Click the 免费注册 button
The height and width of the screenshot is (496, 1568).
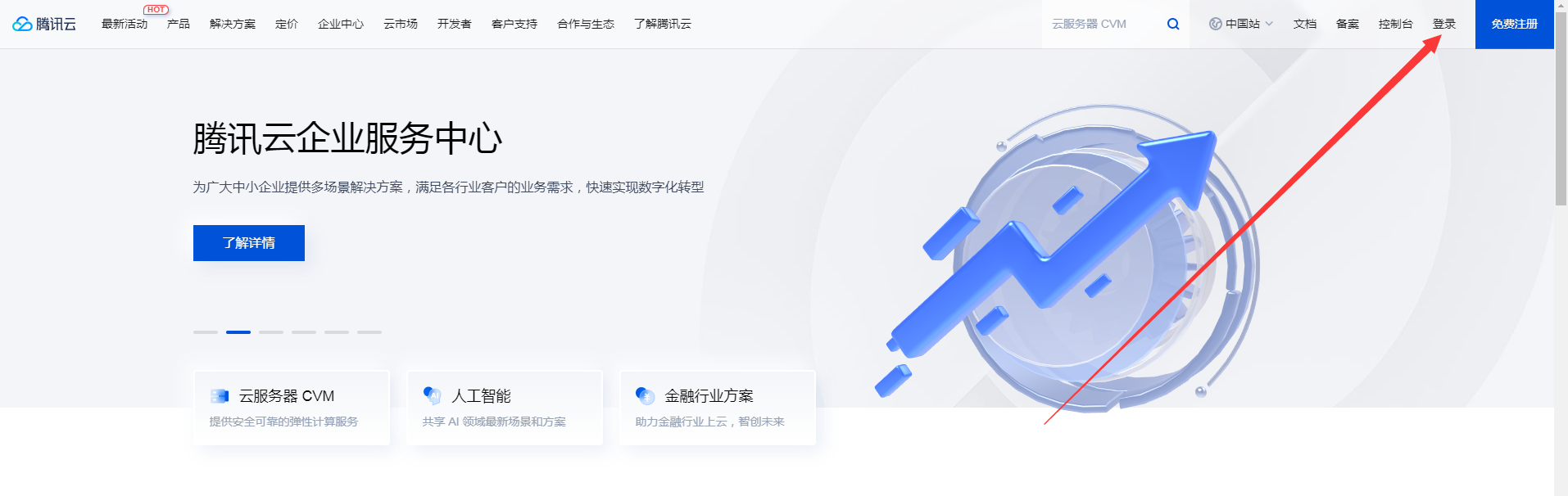pyautogui.click(x=1514, y=24)
